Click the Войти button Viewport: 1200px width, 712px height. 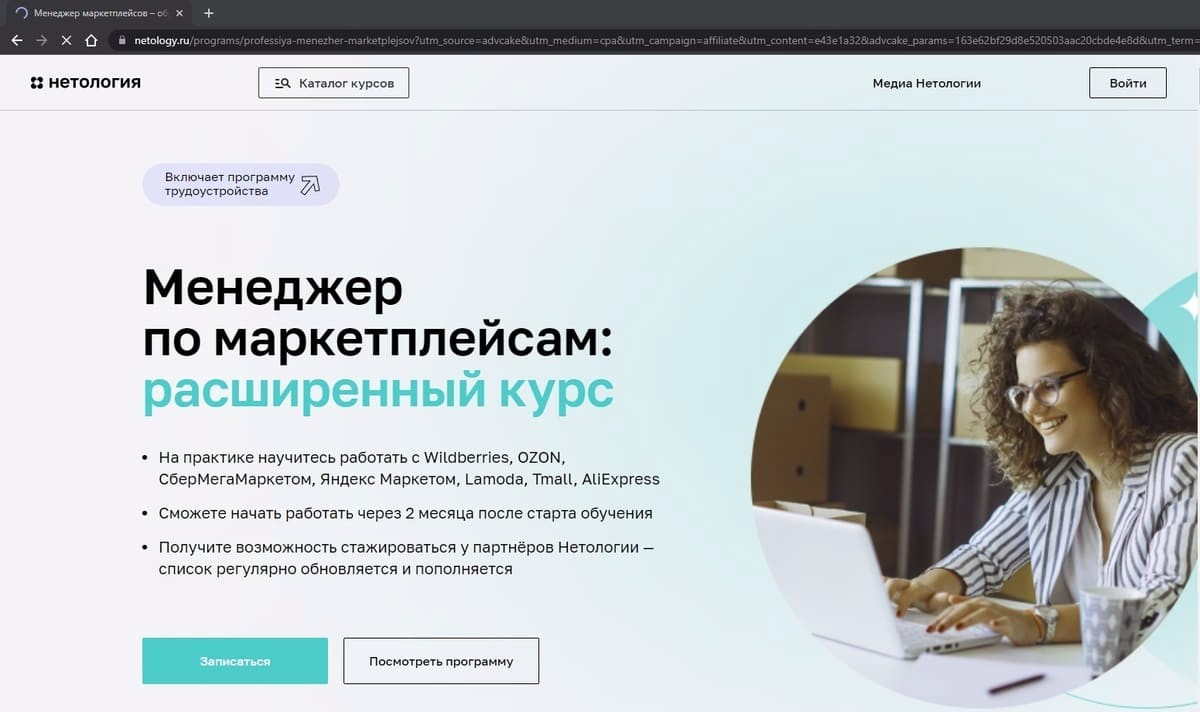pyautogui.click(x=1127, y=83)
